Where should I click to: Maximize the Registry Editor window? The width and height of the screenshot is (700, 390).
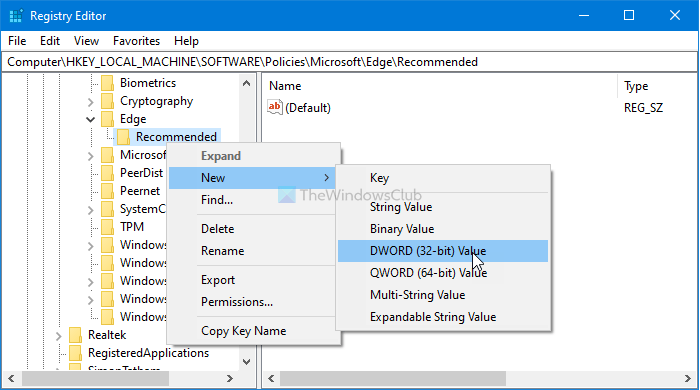[x=629, y=16]
